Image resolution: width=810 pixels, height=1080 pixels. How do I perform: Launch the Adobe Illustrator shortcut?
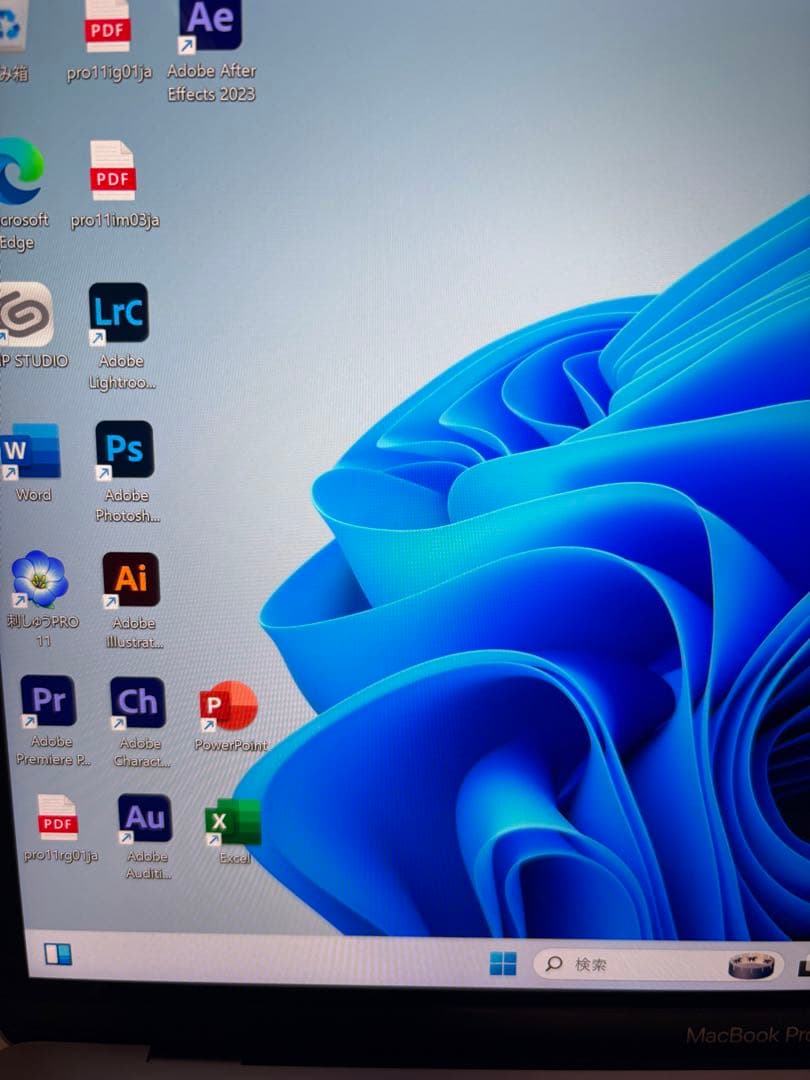(x=131, y=580)
